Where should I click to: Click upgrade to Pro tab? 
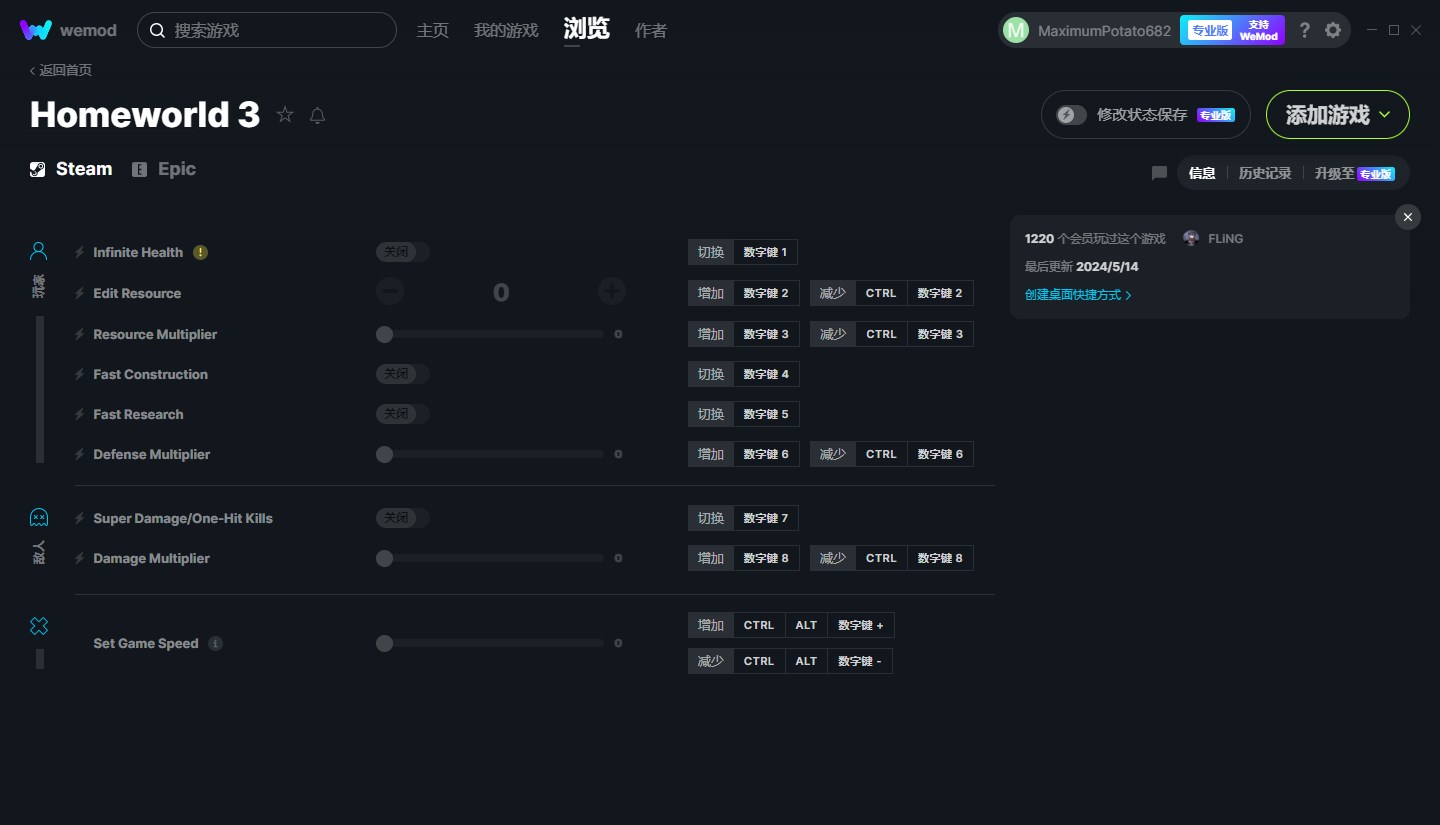pyautogui.click(x=1355, y=173)
